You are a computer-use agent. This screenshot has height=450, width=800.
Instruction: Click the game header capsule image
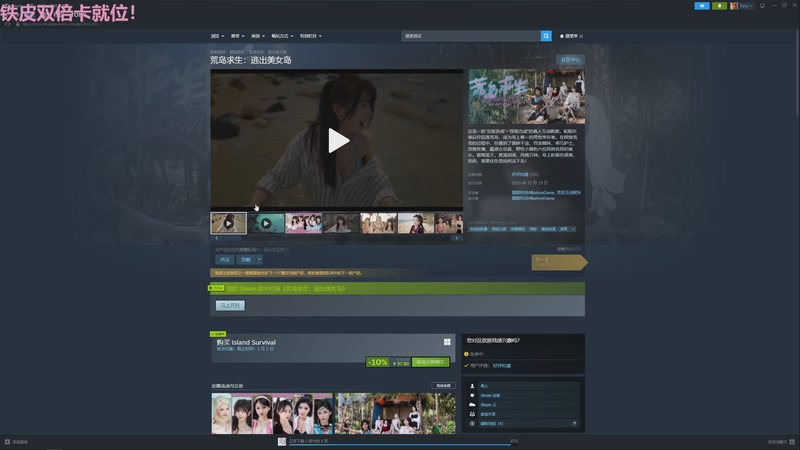(527, 96)
